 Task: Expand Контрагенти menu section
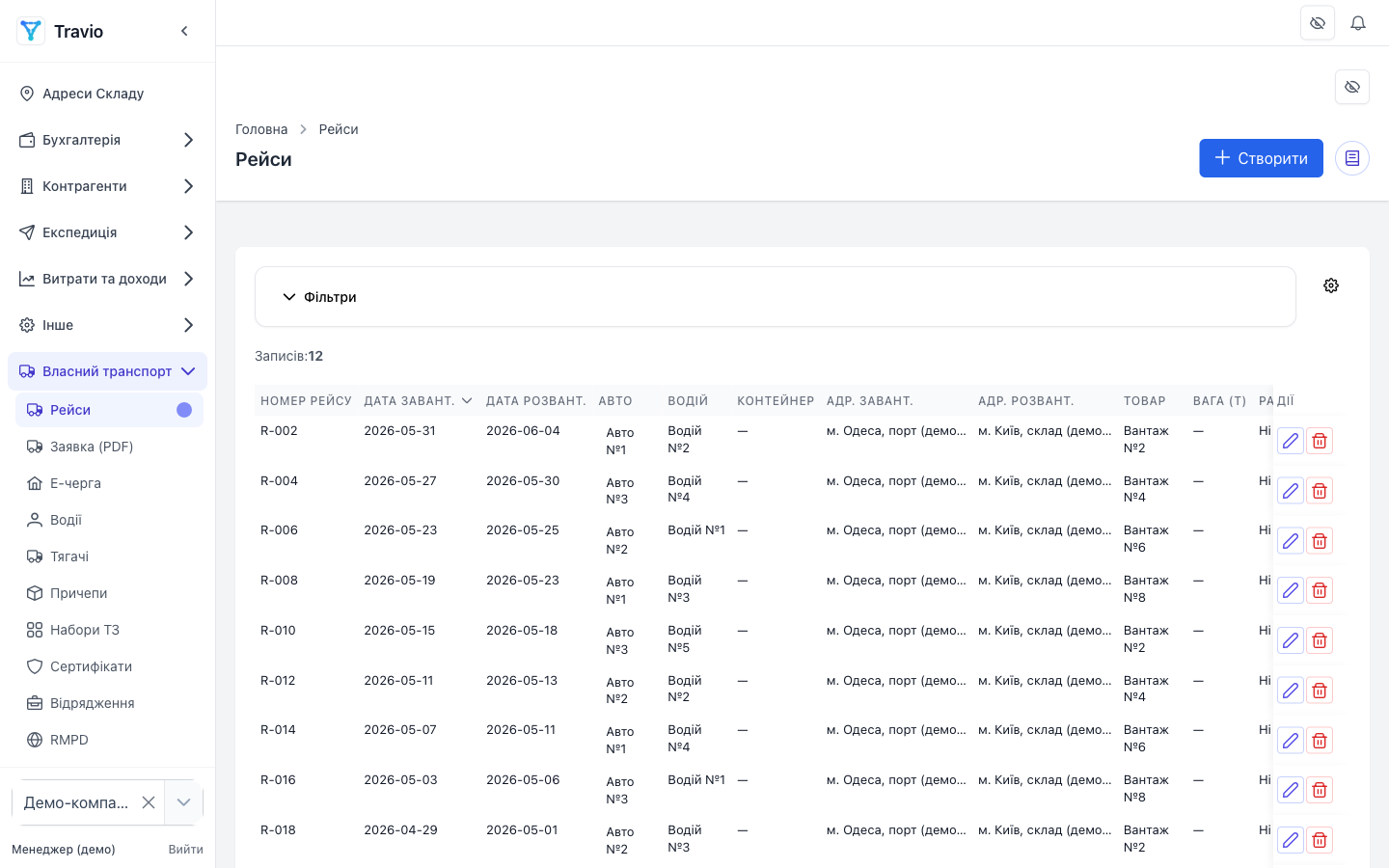107,186
